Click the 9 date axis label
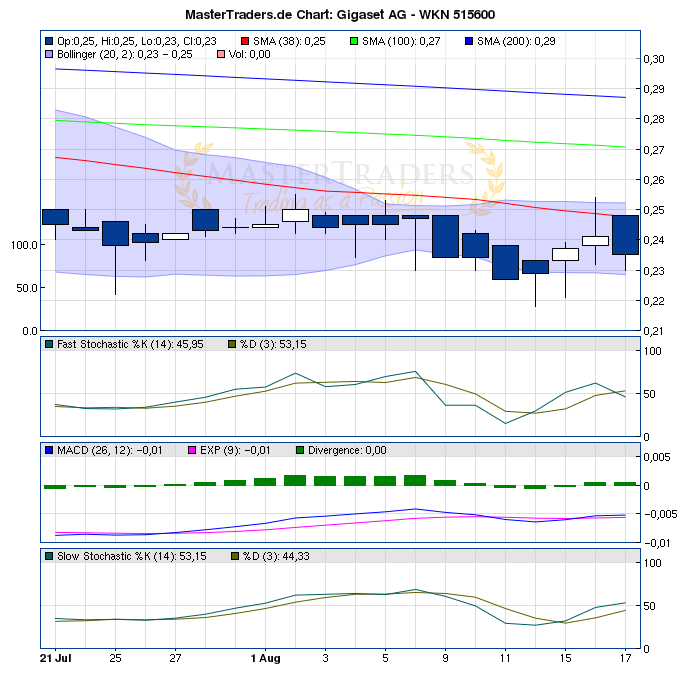 pos(445,658)
